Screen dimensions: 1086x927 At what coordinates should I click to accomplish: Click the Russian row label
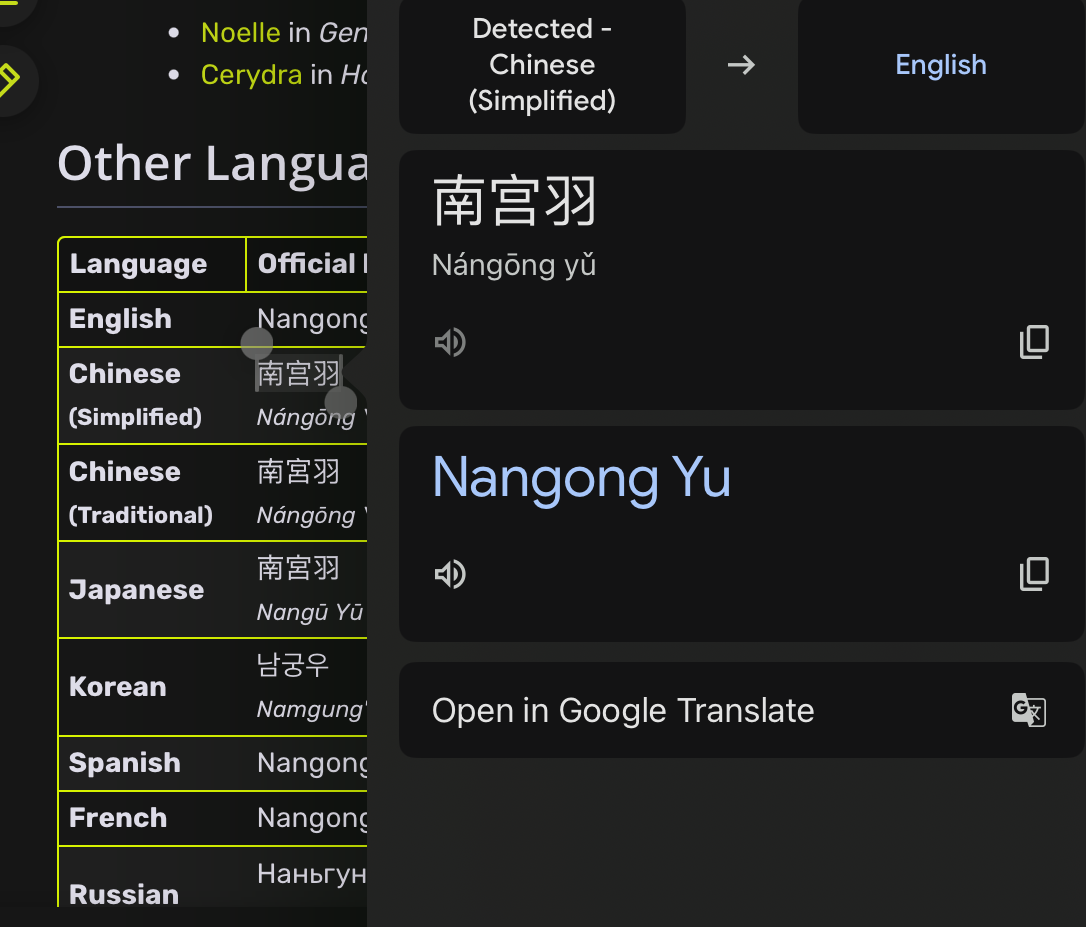[x=124, y=894]
